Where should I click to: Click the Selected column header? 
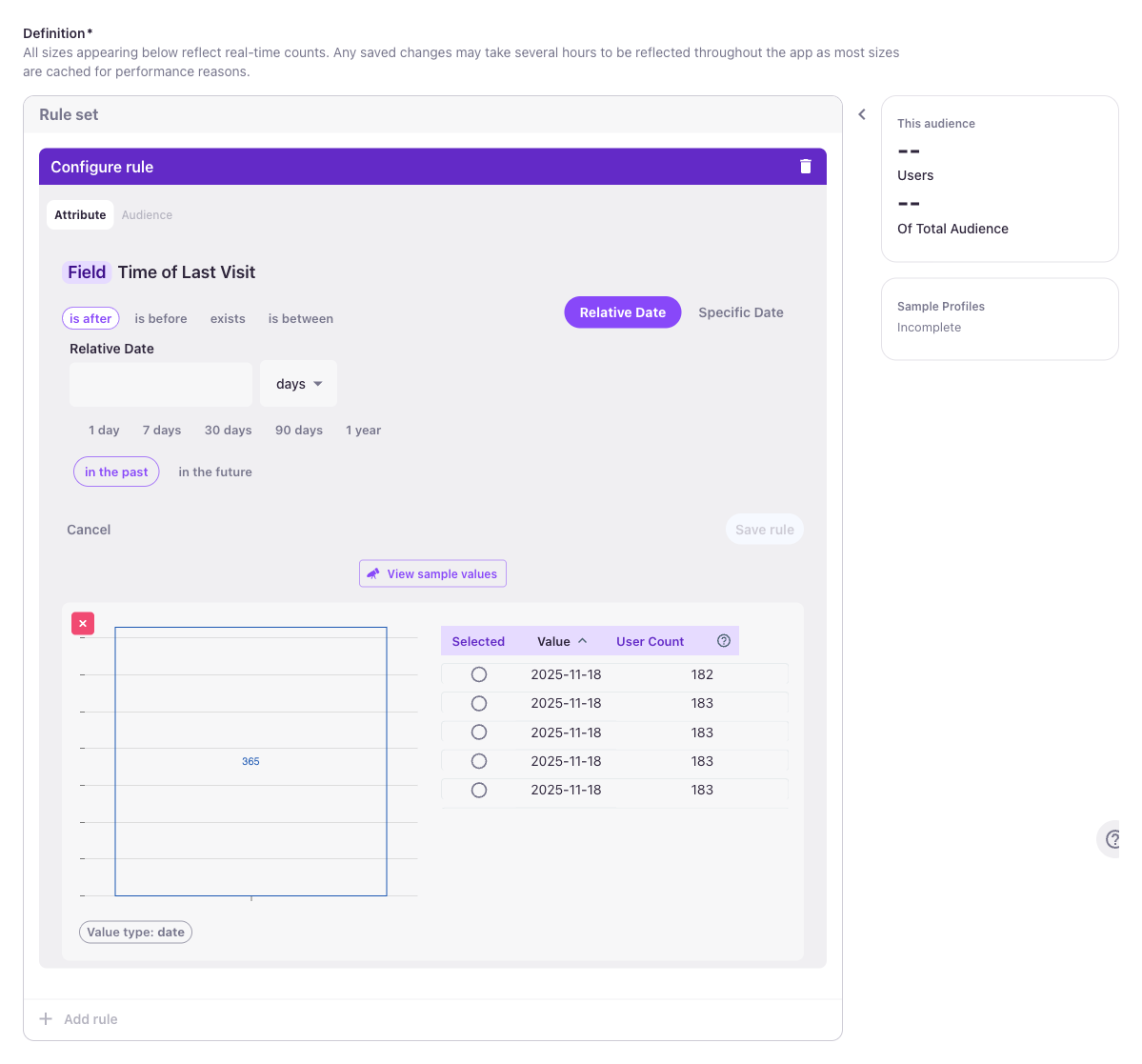(x=478, y=642)
